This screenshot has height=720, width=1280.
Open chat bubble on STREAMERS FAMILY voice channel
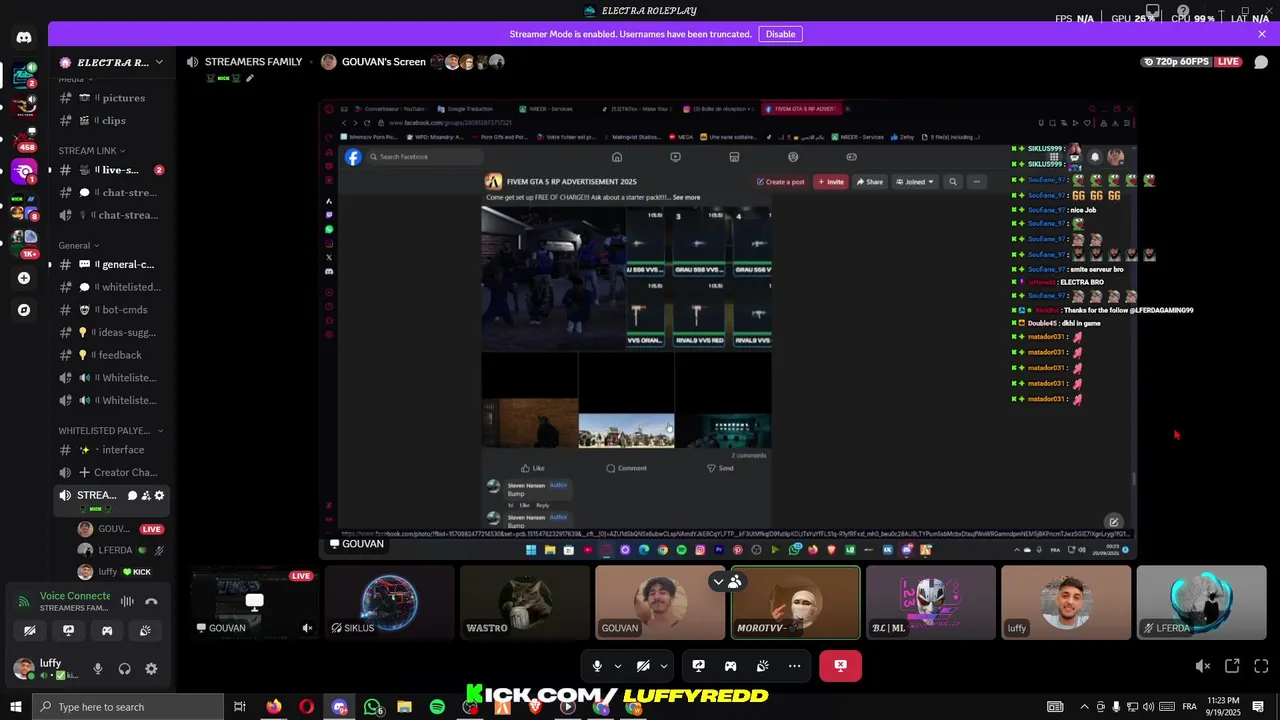click(x=132, y=495)
